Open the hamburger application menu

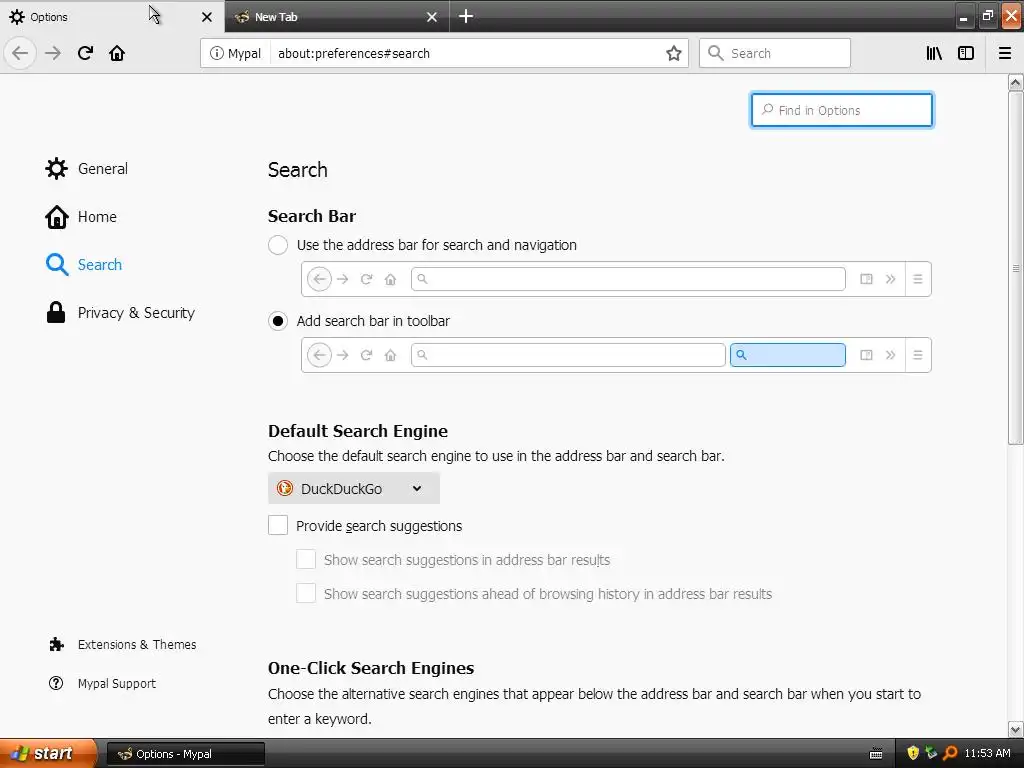click(x=1004, y=53)
